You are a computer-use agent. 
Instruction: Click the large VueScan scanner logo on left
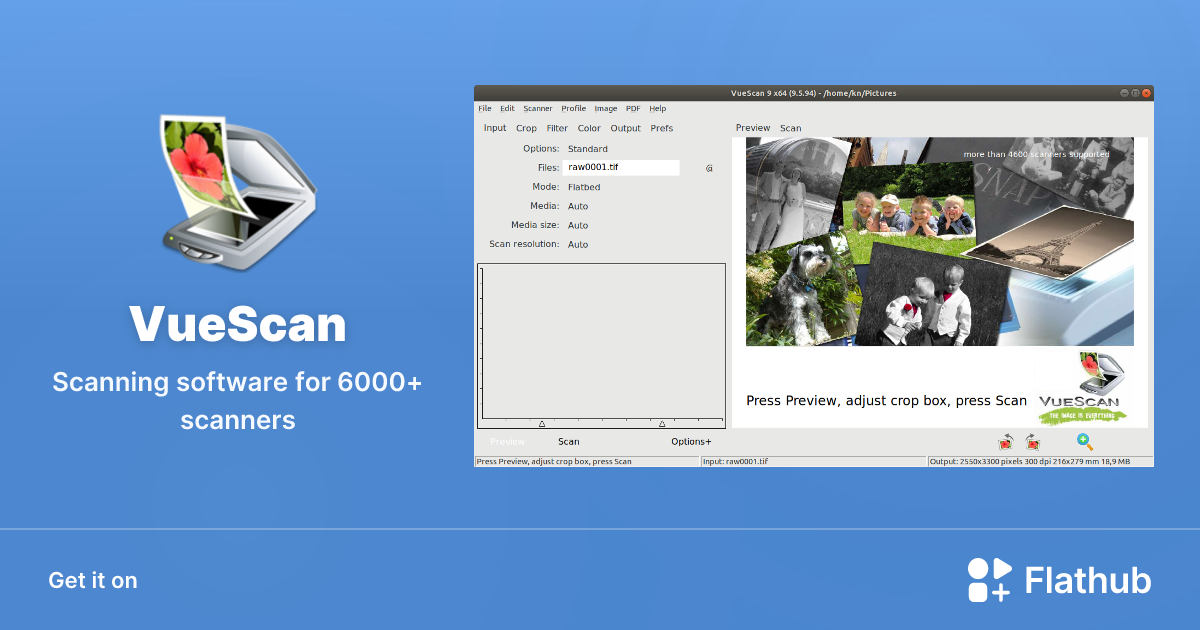[x=238, y=197]
